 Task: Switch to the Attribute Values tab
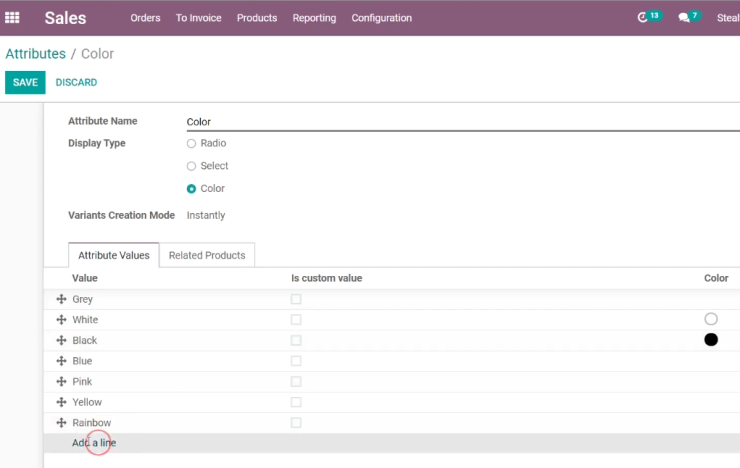pyautogui.click(x=114, y=255)
